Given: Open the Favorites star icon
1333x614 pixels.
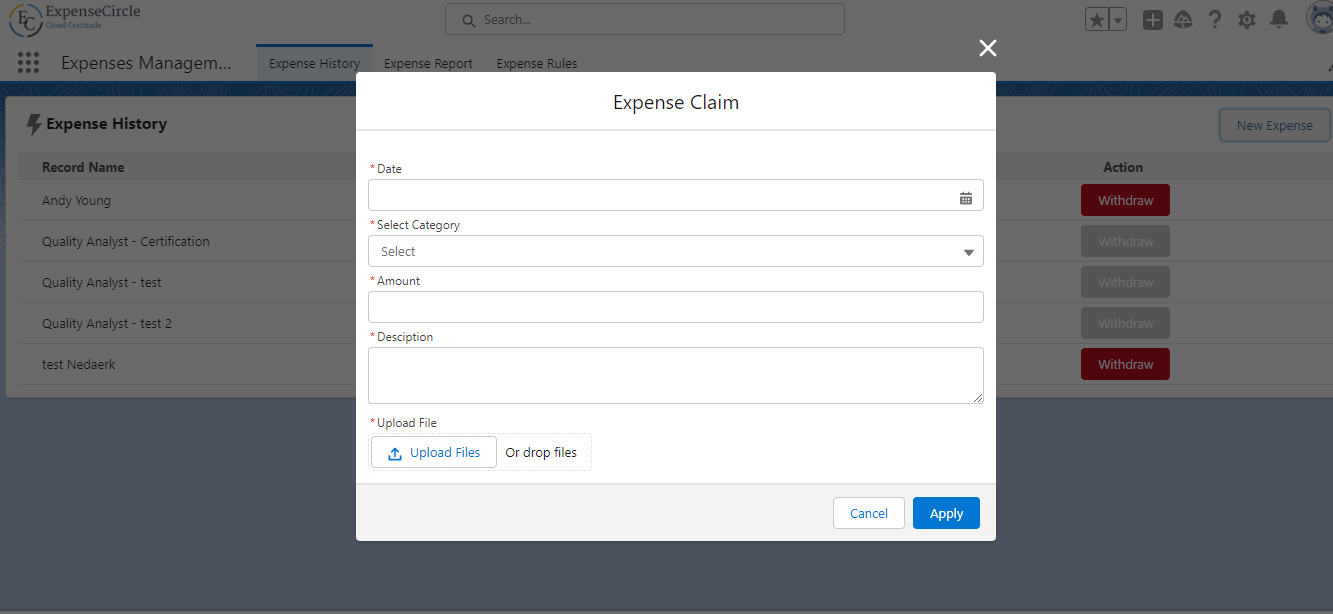Looking at the screenshot, I should [1097, 20].
